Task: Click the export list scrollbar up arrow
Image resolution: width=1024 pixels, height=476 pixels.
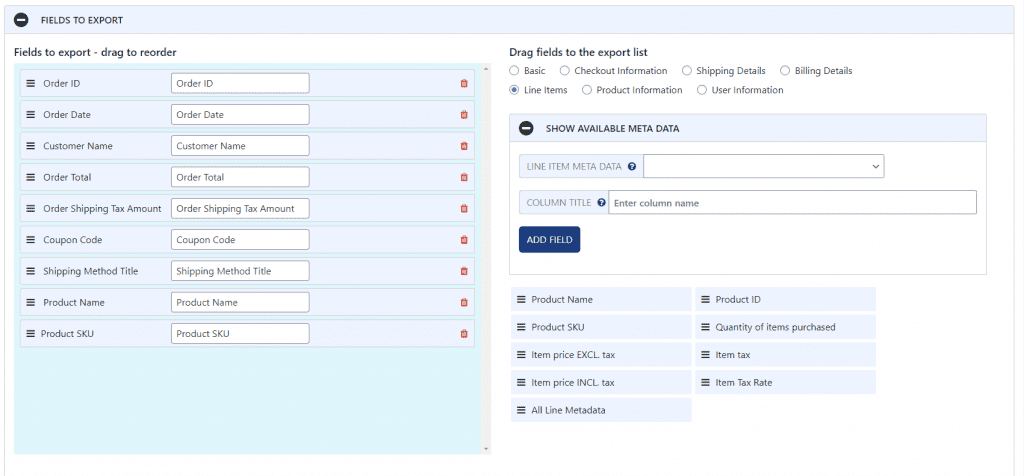Action: (486, 68)
